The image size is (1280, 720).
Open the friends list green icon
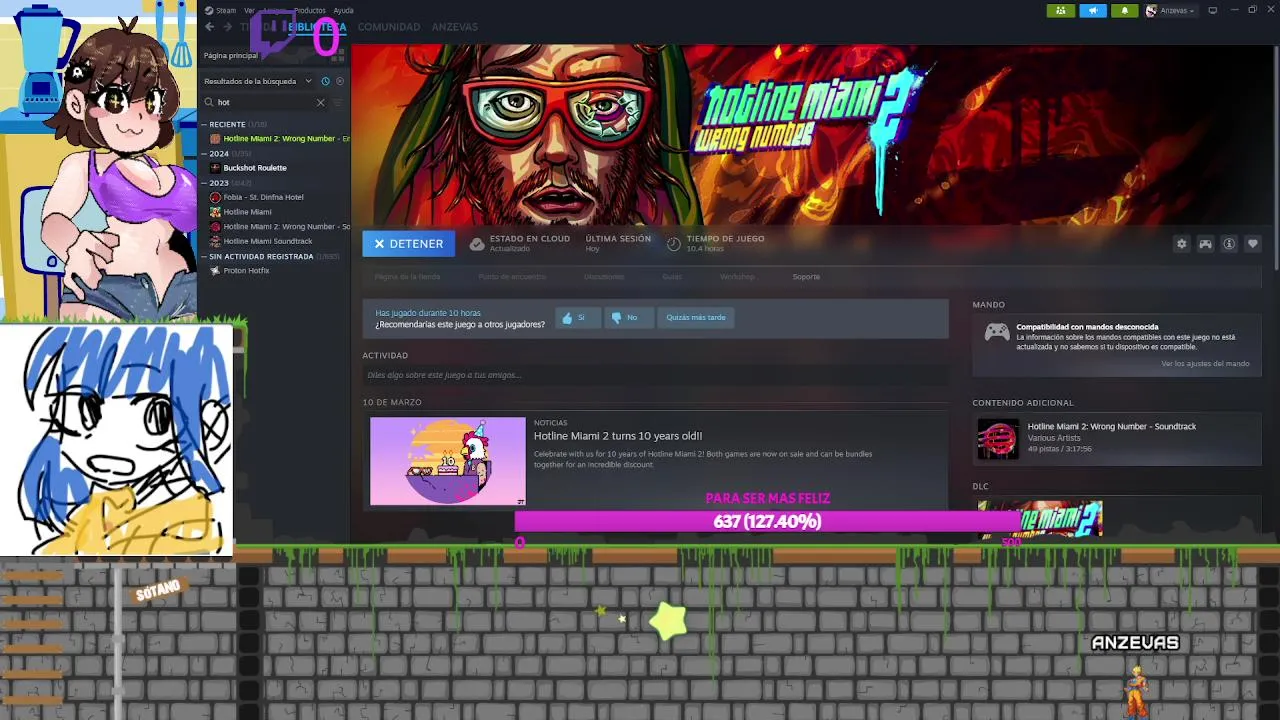click(x=1061, y=11)
